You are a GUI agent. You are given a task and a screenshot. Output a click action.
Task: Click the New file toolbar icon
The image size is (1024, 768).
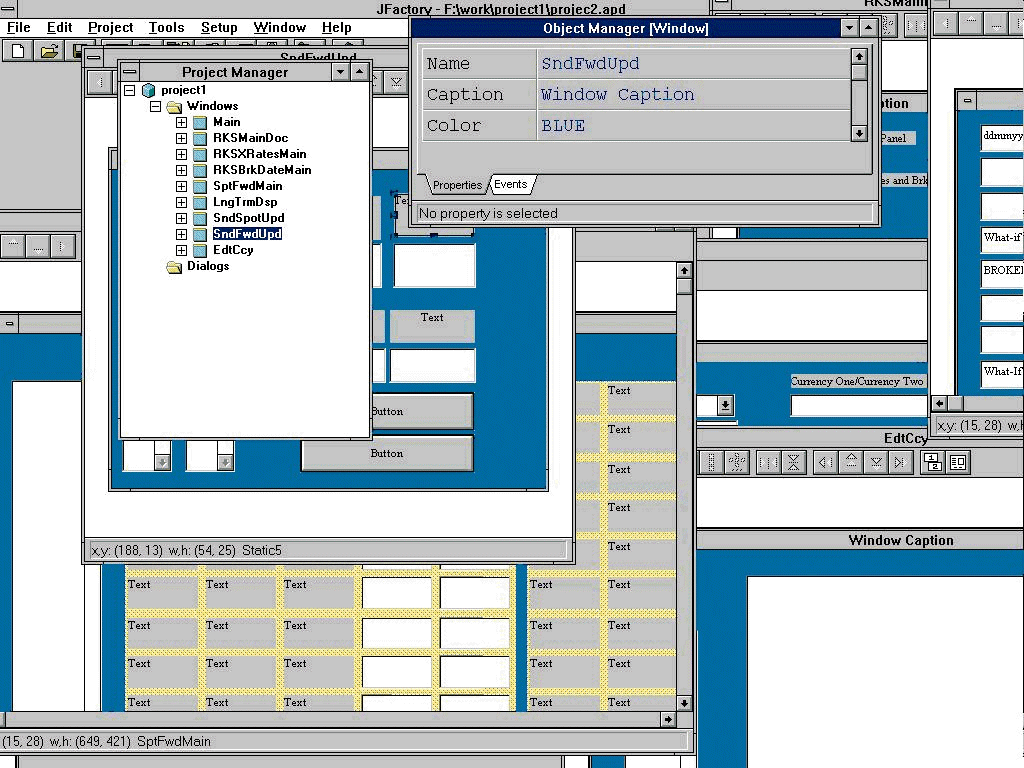click(19, 50)
